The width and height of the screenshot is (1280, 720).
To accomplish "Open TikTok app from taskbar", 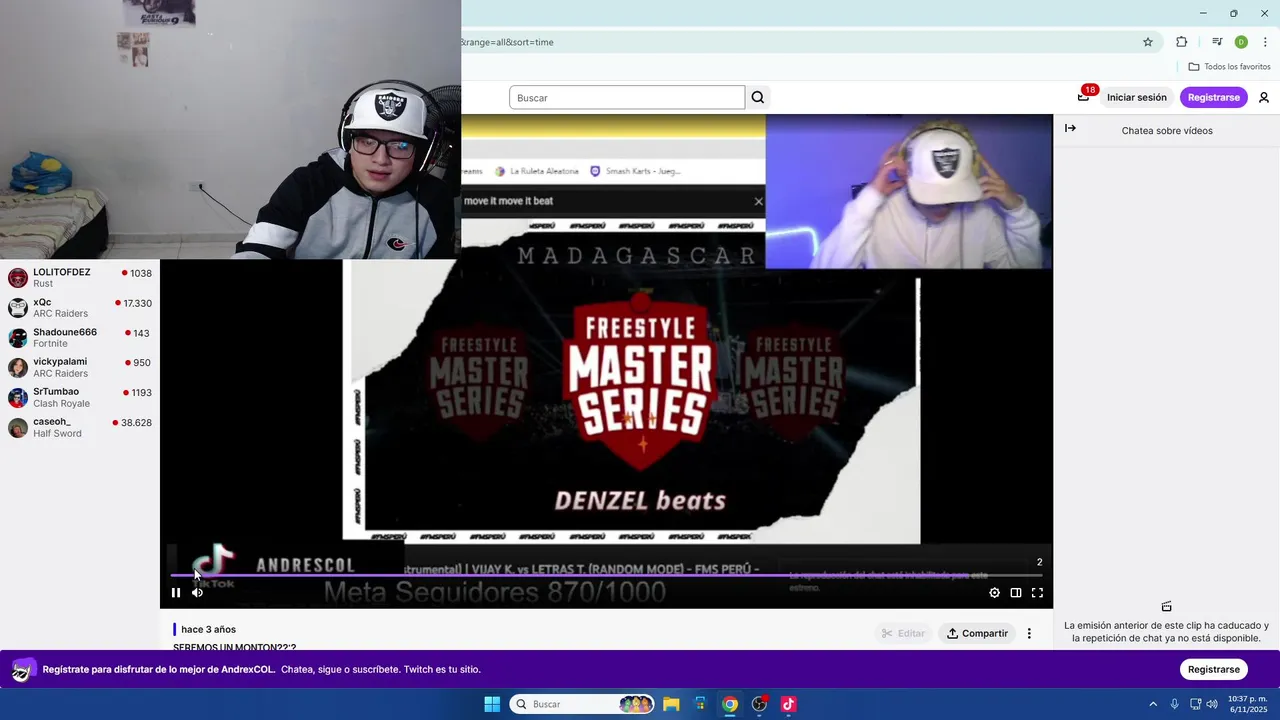I will pyautogui.click(x=788, y=704).
